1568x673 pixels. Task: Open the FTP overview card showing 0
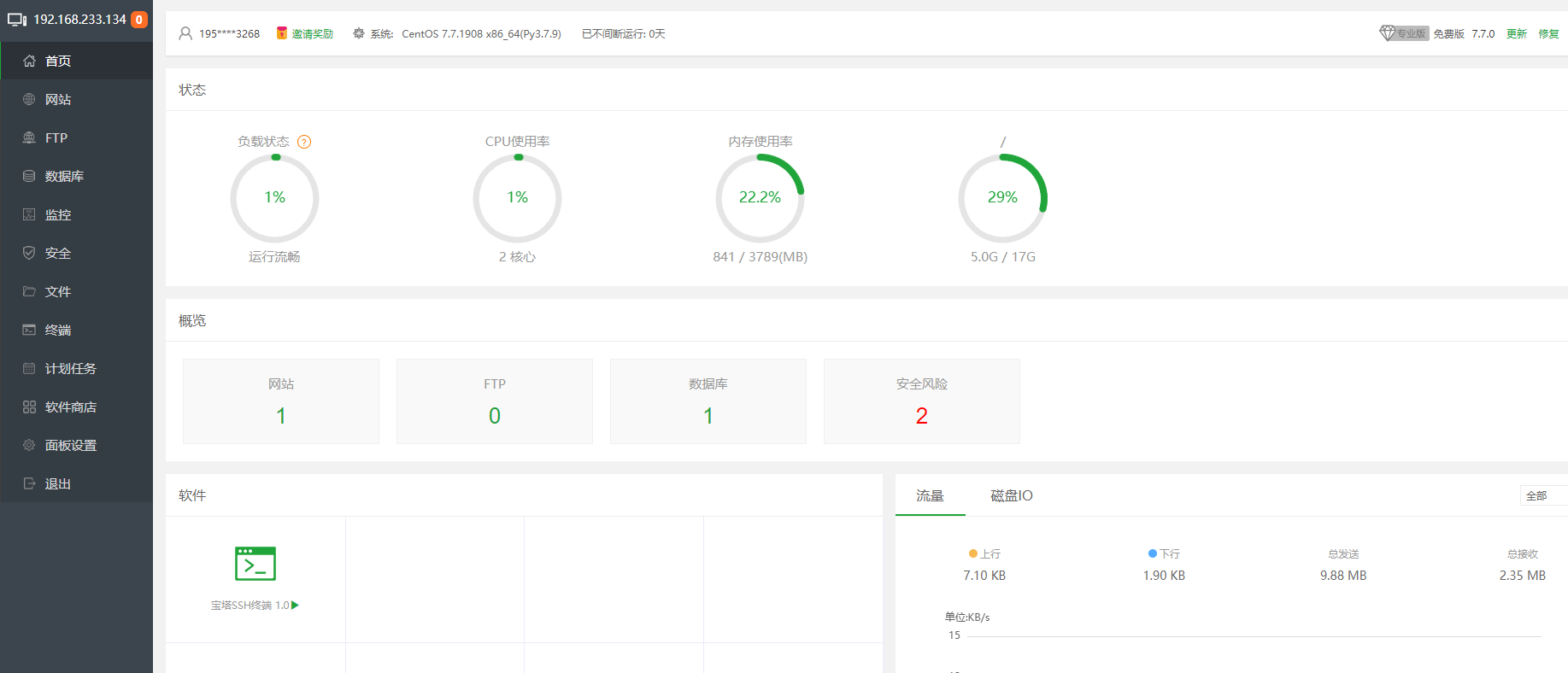[495, 401]
